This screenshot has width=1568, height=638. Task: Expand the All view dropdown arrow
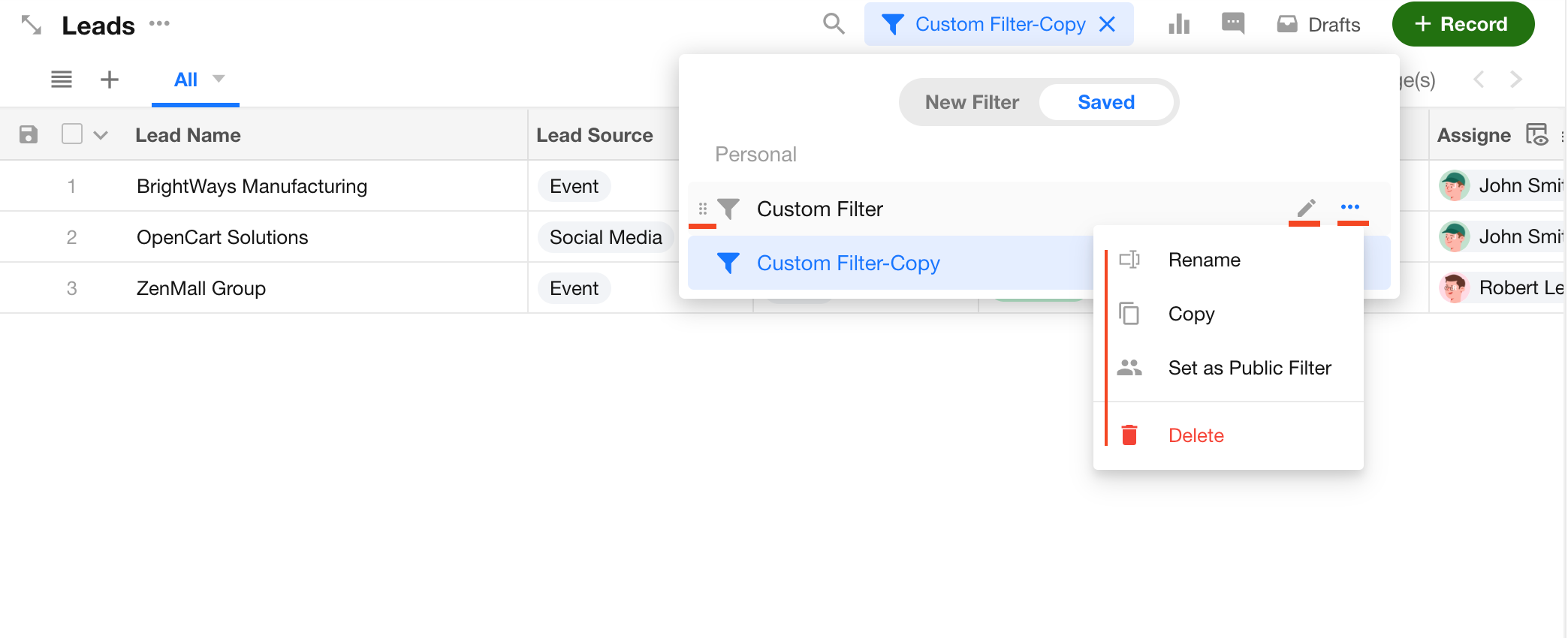219,79
